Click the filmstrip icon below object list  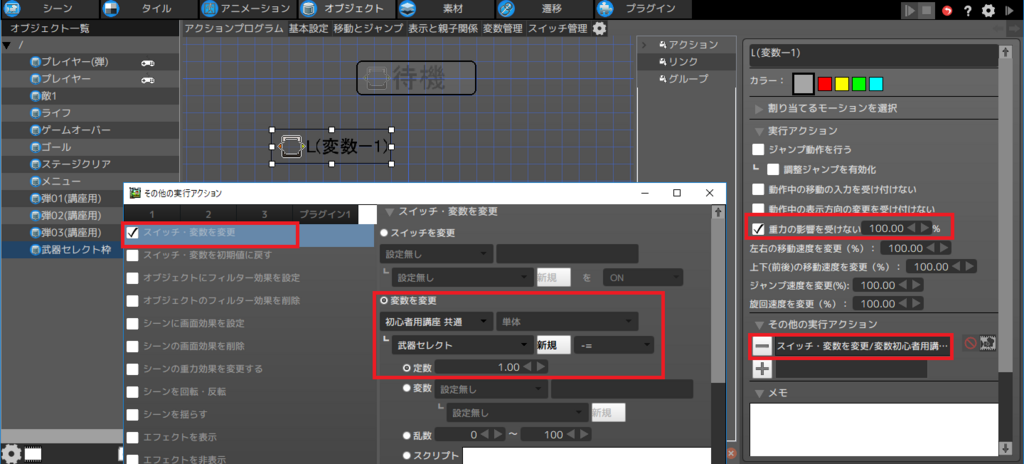pyautogui.click(x=33, y=453)
